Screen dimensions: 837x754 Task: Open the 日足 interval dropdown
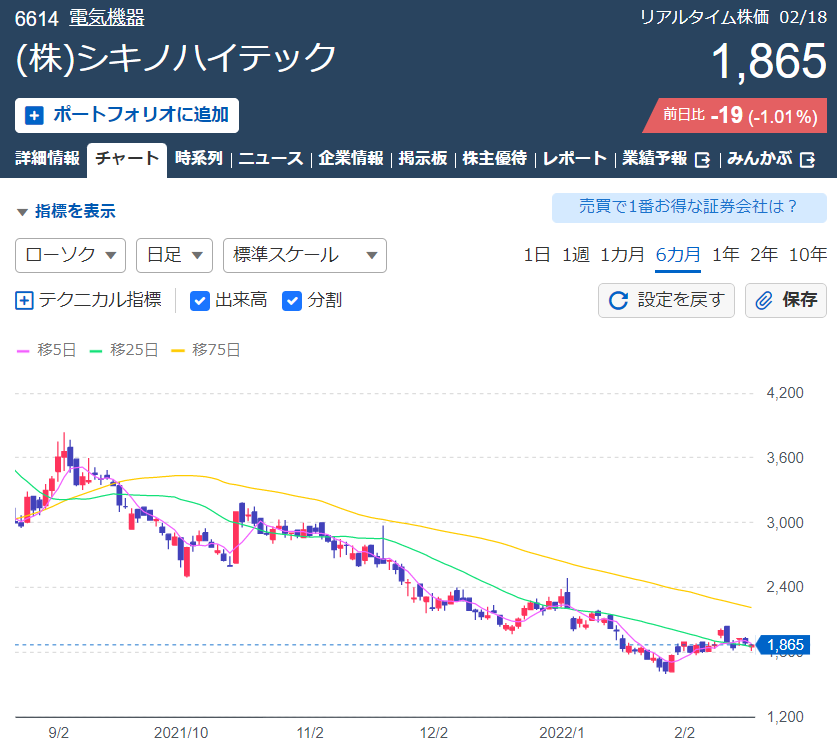click(x=175, y=255)
